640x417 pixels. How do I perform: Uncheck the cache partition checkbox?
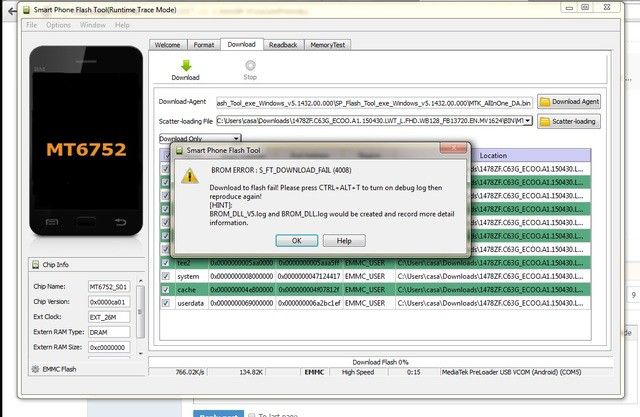(166, 290)
